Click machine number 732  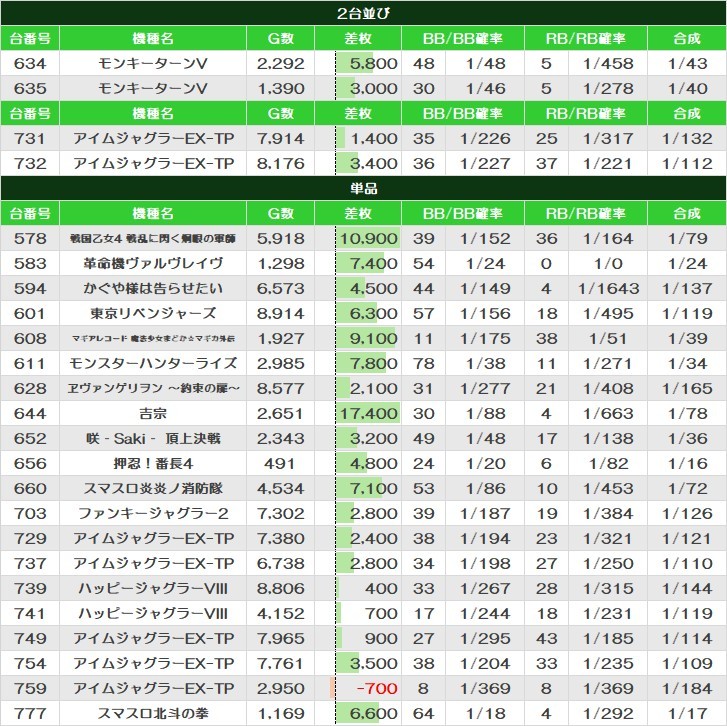pyautogui.click(x=30, y=164)
